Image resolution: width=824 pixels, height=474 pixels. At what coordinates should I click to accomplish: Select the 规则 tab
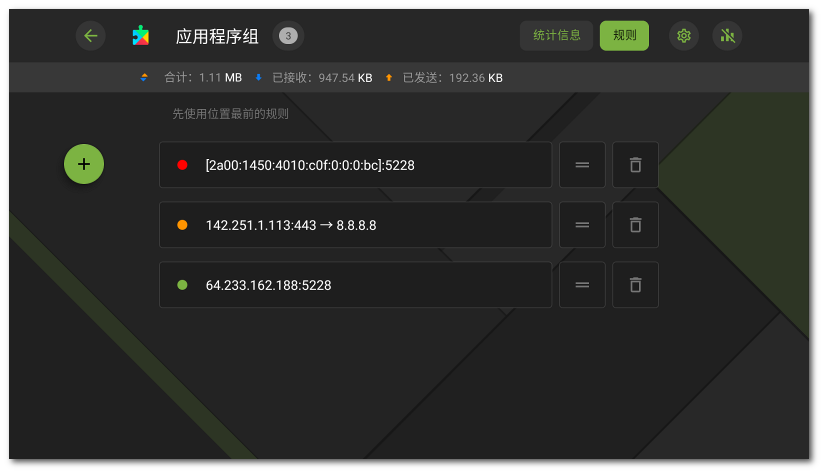tap(624, 36)
